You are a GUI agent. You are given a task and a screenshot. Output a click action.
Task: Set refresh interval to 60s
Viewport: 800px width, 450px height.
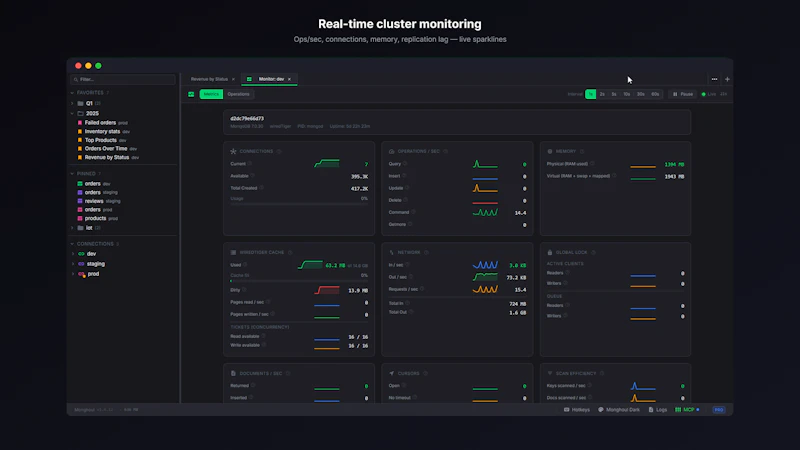click(x=655, y=94)
